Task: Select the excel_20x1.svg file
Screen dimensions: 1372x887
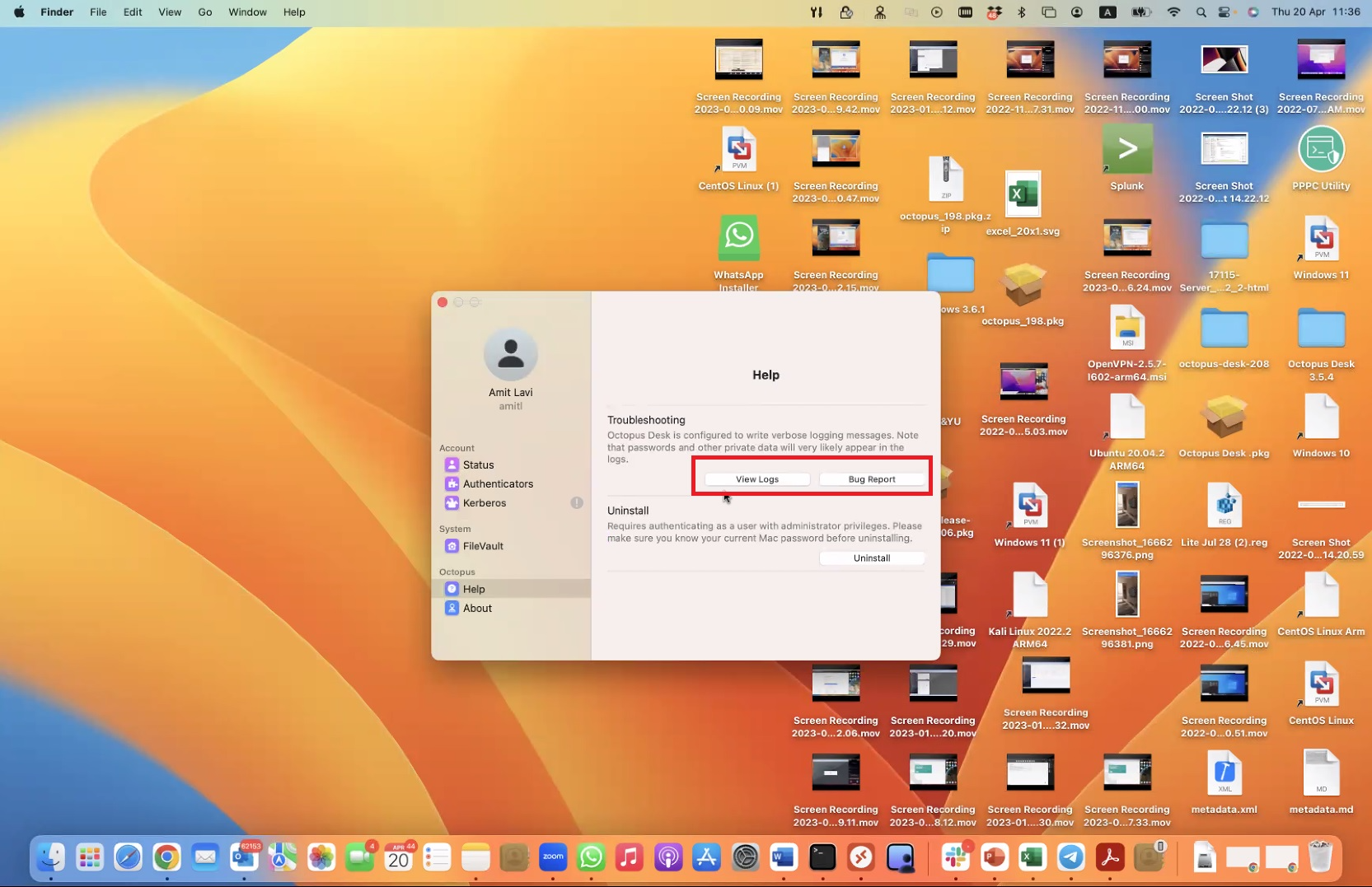Action: (1023, 195)
